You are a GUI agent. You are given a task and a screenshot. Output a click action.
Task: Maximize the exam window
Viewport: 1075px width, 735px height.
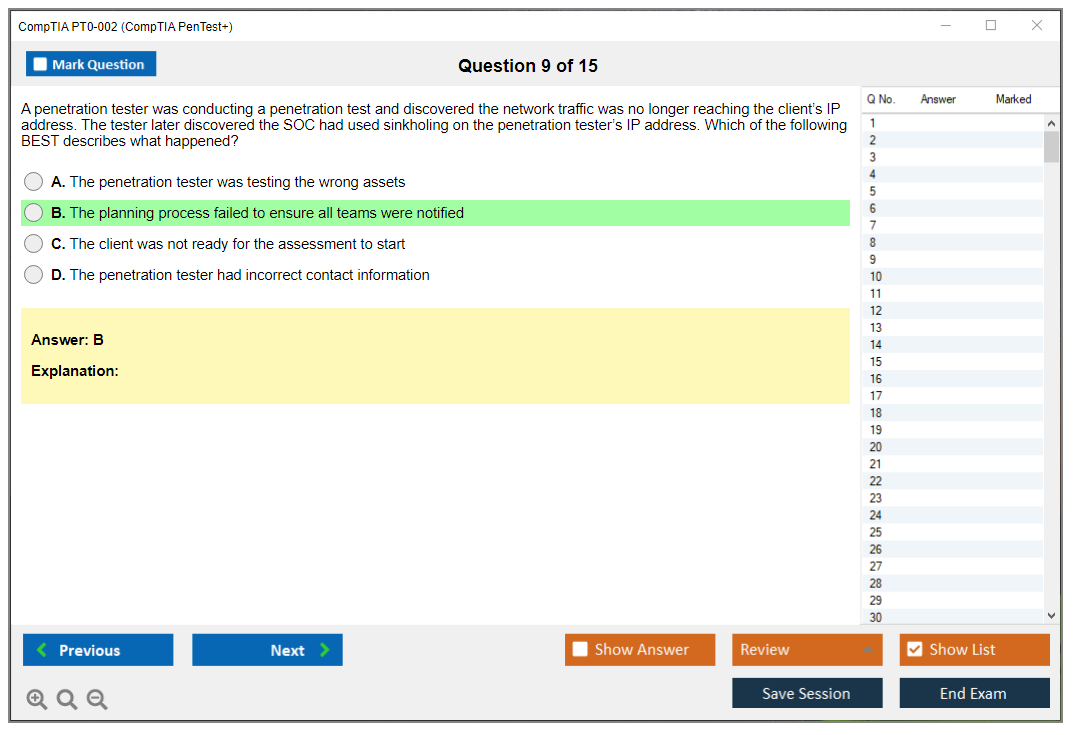point(991,26)
